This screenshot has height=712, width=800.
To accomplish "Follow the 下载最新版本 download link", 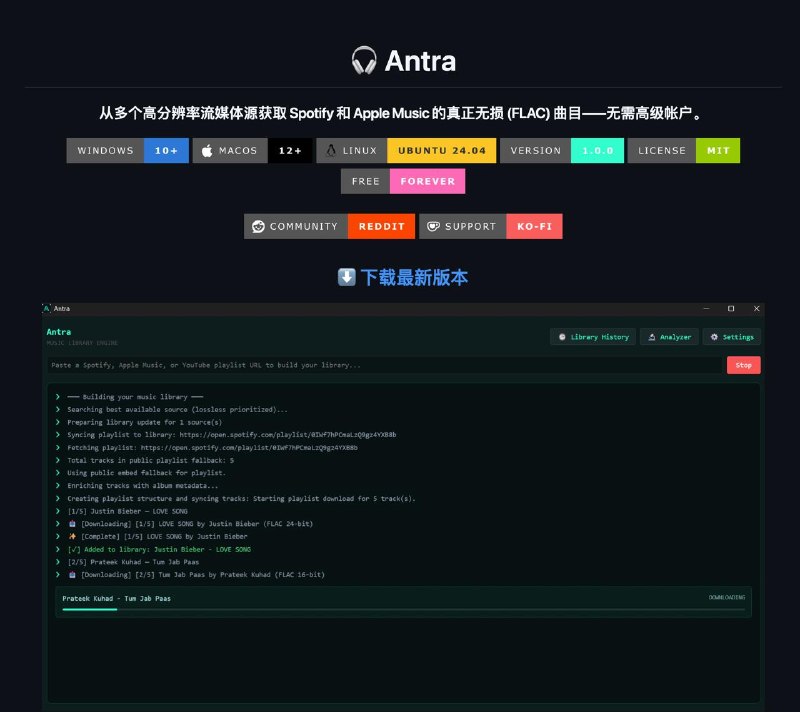I will click(x=414, y=277).
